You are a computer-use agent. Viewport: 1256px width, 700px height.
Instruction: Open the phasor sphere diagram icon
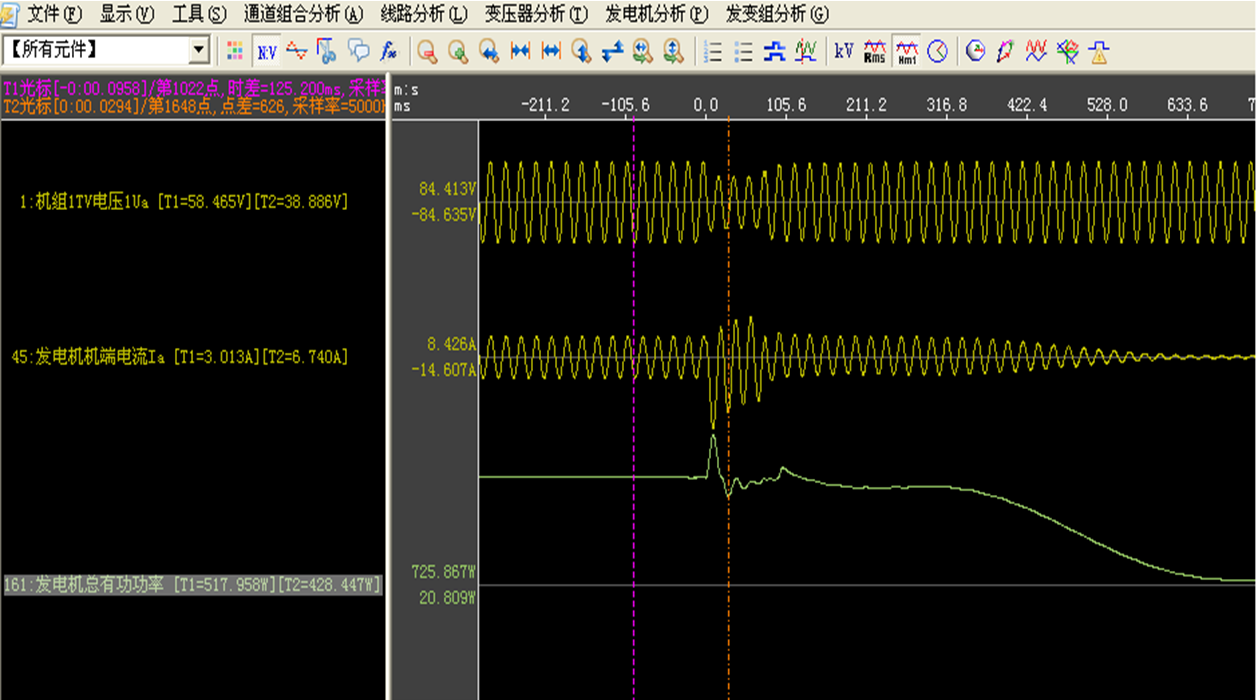[975, 51]
